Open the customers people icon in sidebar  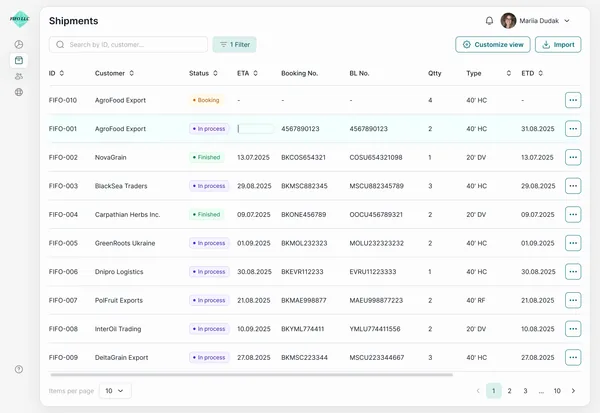(19, 76)
